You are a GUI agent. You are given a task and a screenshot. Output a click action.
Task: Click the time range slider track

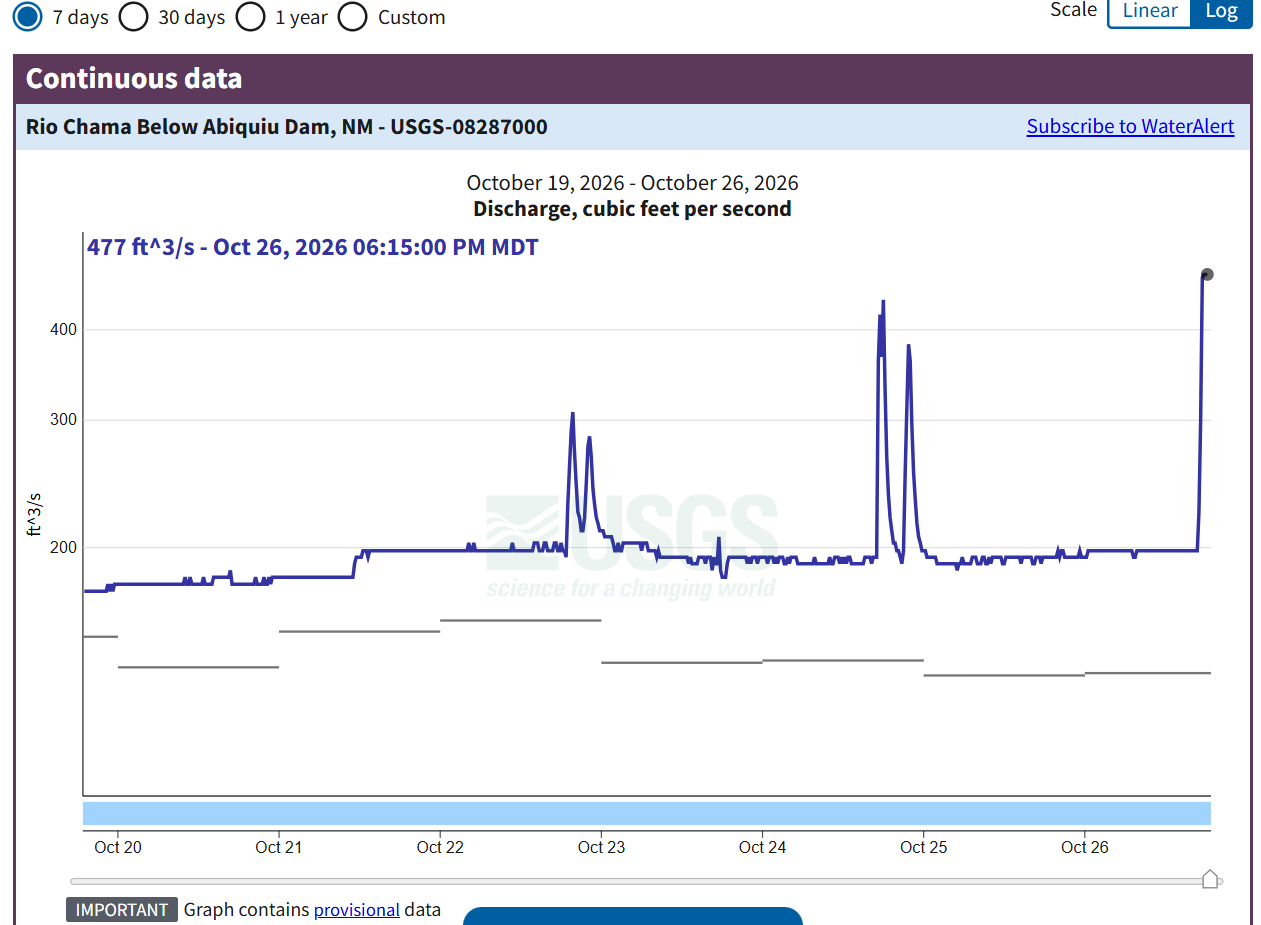click(x=646, y=881)
